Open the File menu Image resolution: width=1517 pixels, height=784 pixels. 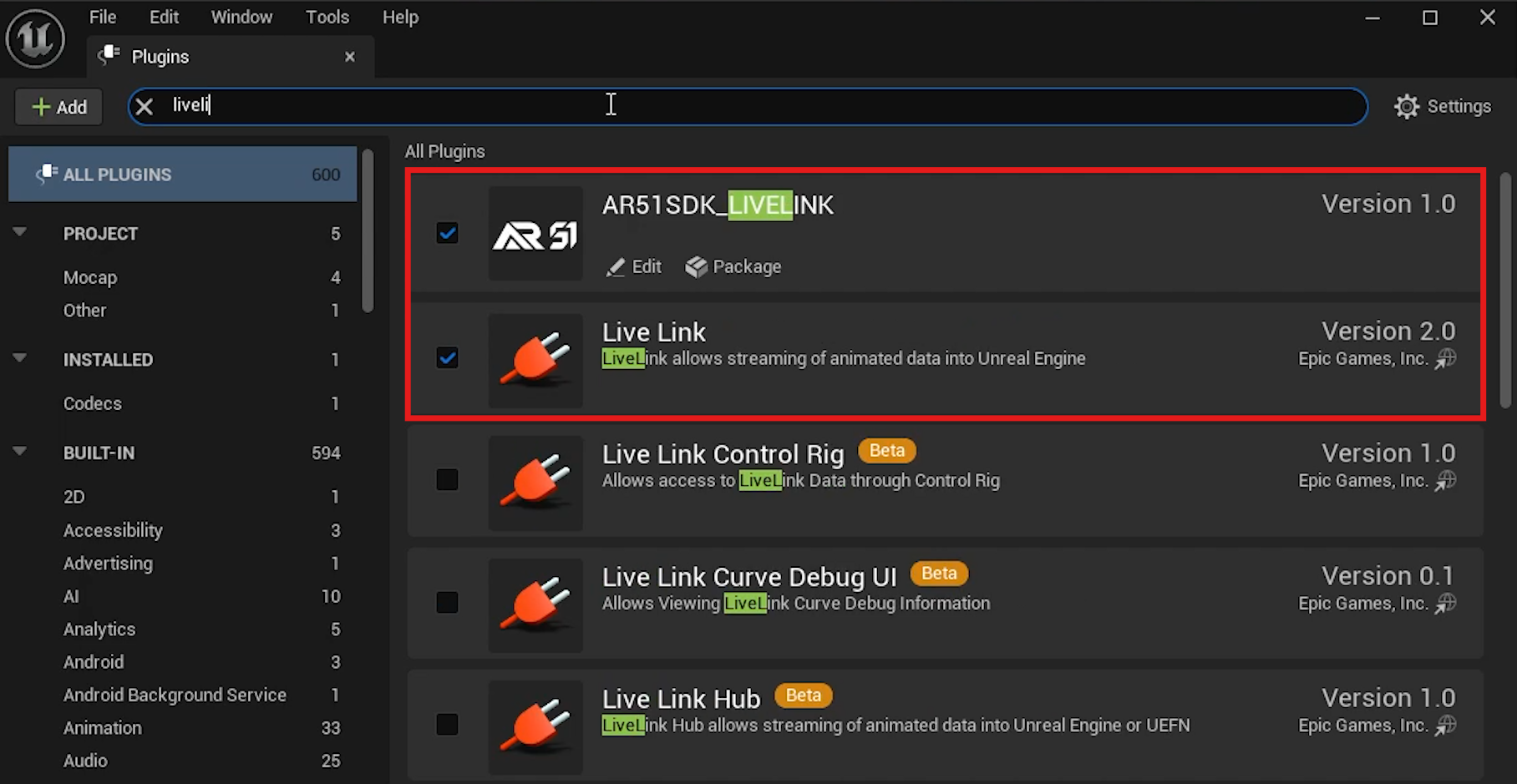click(103, 17)
